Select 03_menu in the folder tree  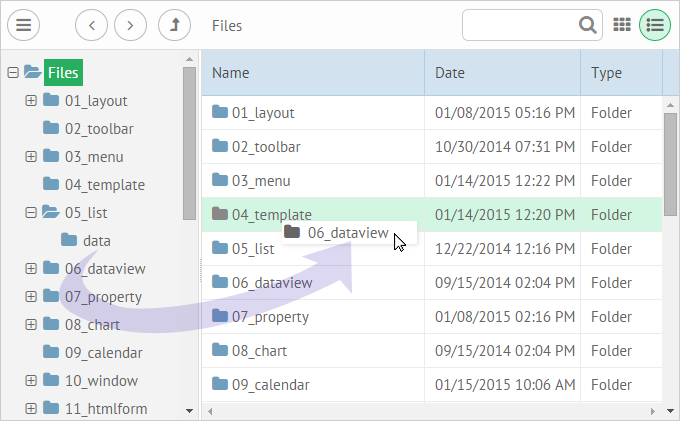click(94, 157)
